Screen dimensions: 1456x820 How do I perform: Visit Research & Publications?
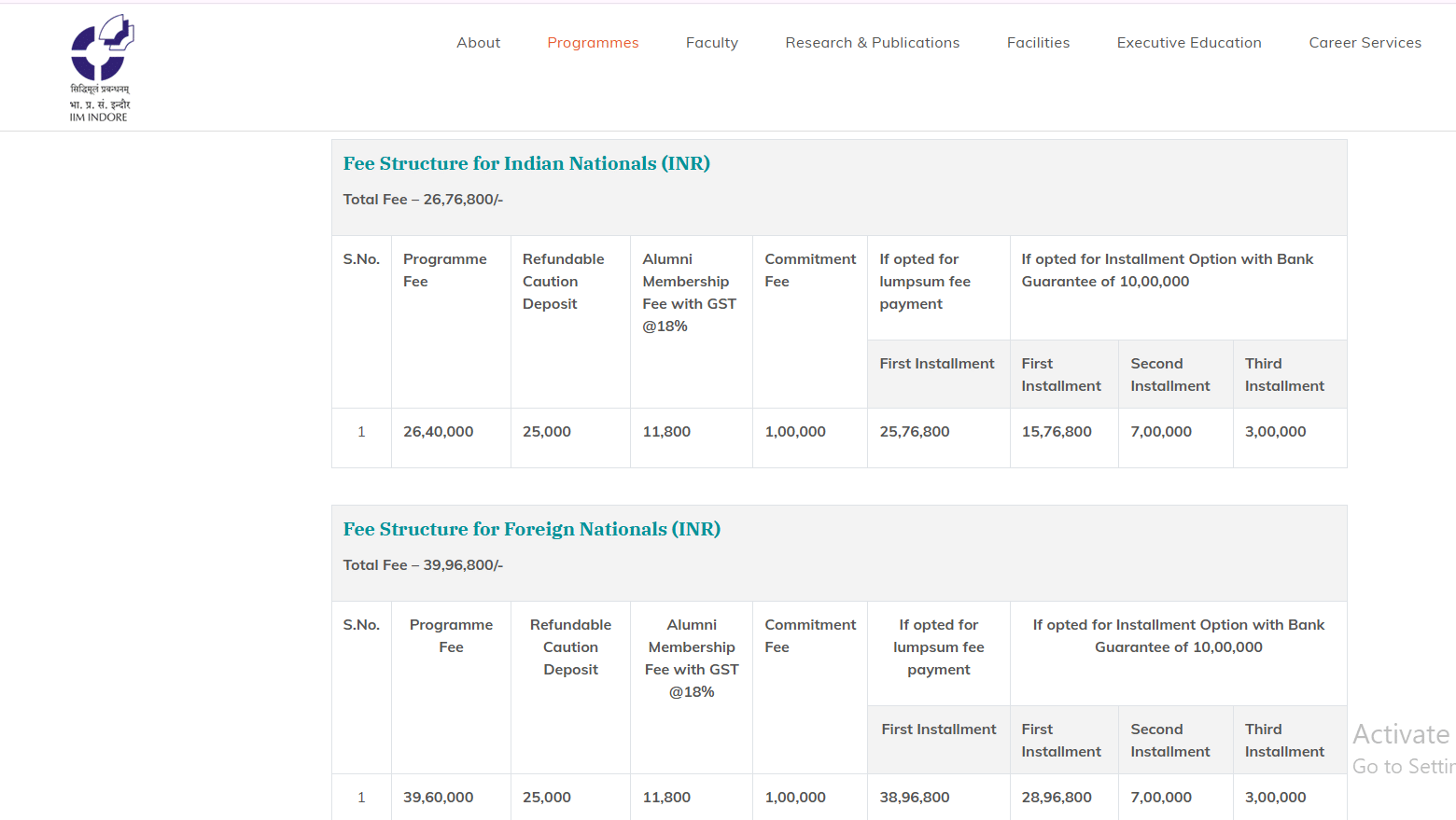[872, 42]
